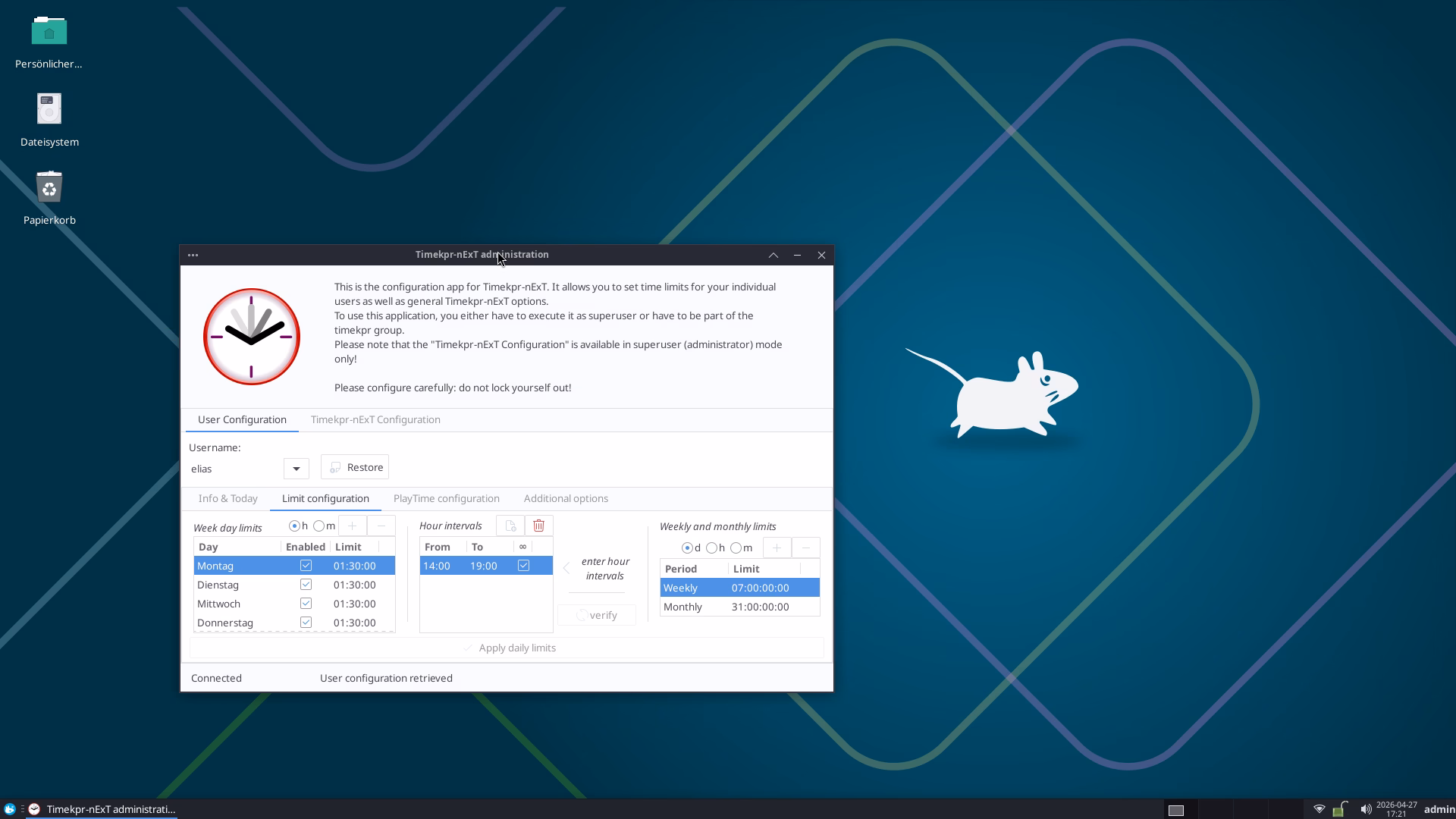Delete the selected hour interval with trash icon
Screen dimensions: 1456x819
click(x=538, y=526)
